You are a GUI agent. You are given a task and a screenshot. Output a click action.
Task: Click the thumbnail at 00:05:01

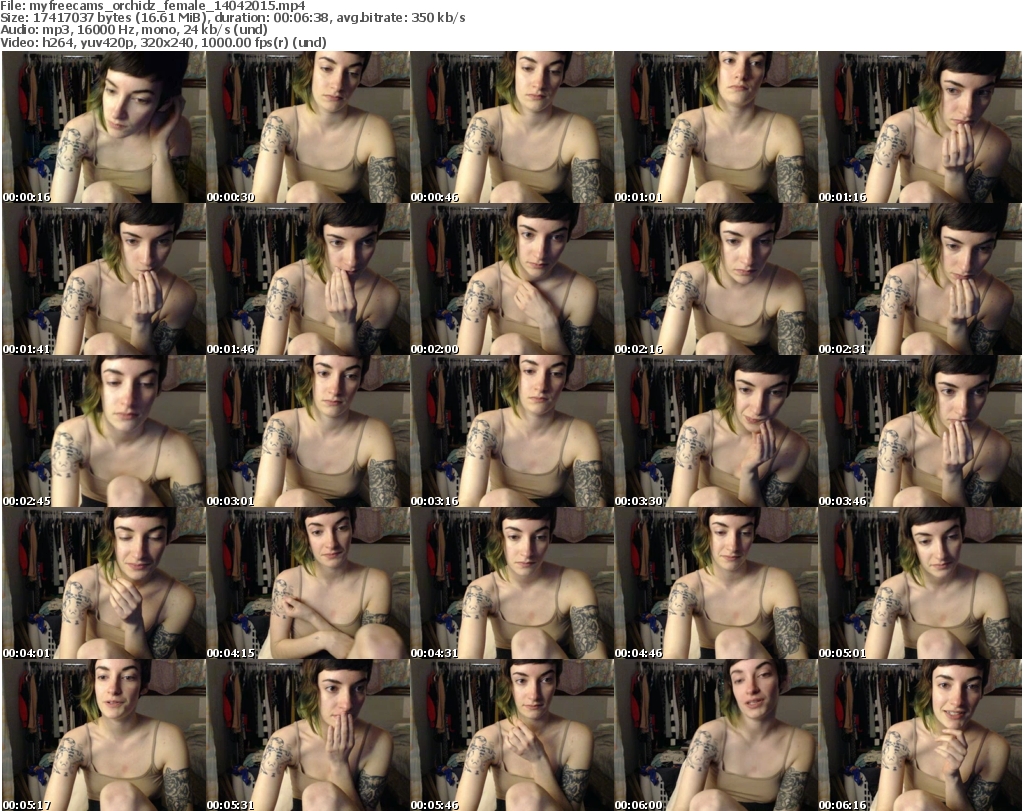point(920,583)
